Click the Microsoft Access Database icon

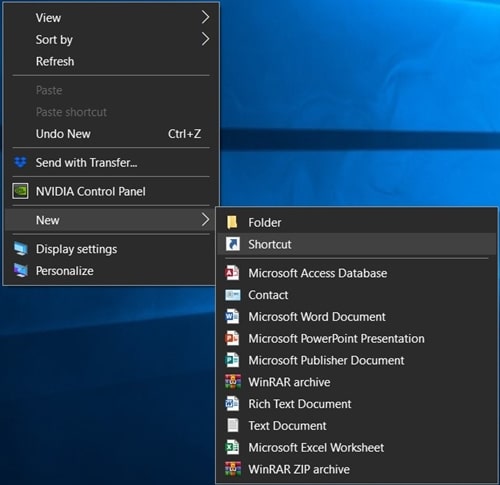coord(232,273)
